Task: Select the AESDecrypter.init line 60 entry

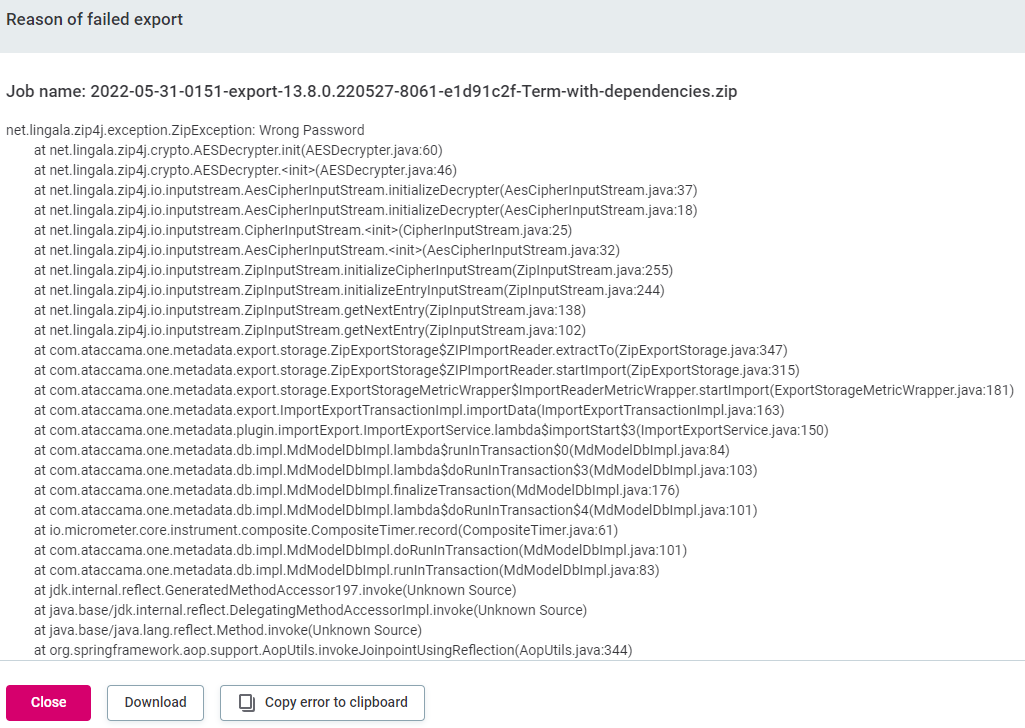Action: [238, 150]
